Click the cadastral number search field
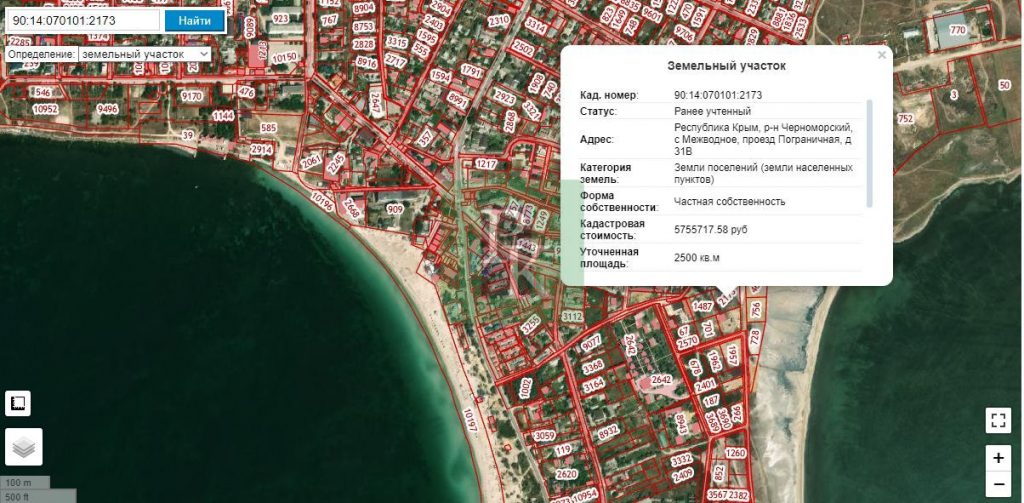 pyautogui.click(x=83, y=20)
